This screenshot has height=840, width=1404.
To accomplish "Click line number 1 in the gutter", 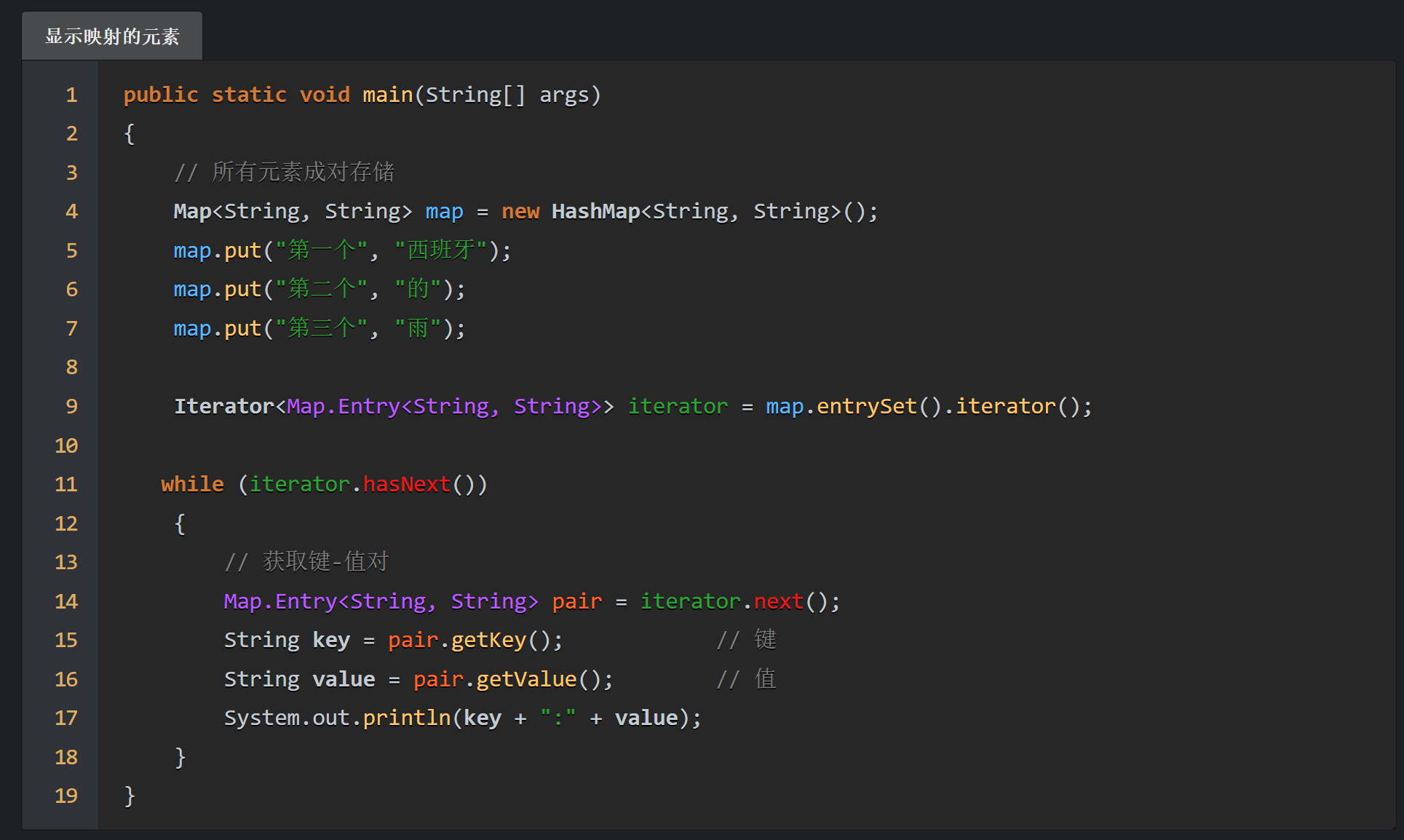I will coord(71,95).
